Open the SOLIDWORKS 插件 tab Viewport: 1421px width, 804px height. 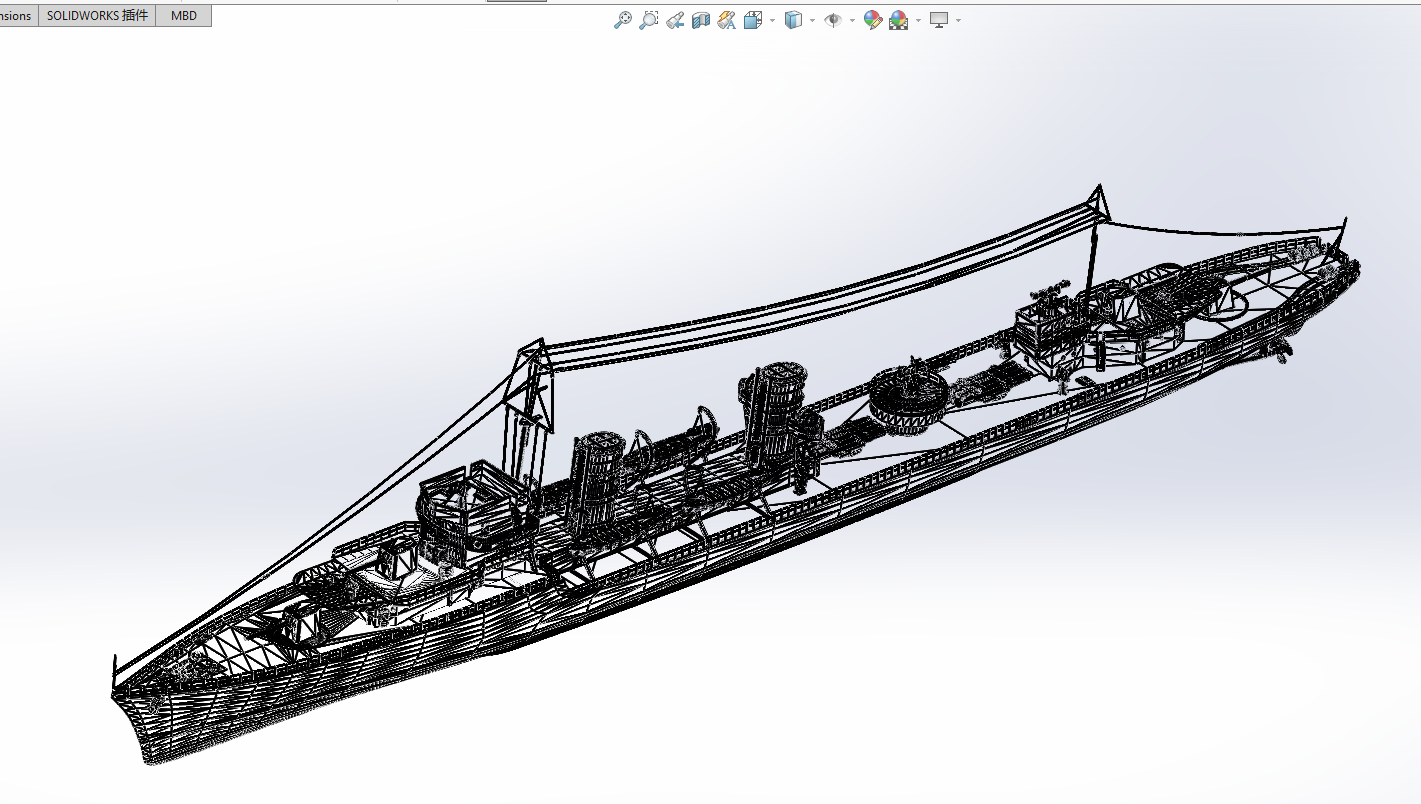pyautogui.click(x=97, y=16)
